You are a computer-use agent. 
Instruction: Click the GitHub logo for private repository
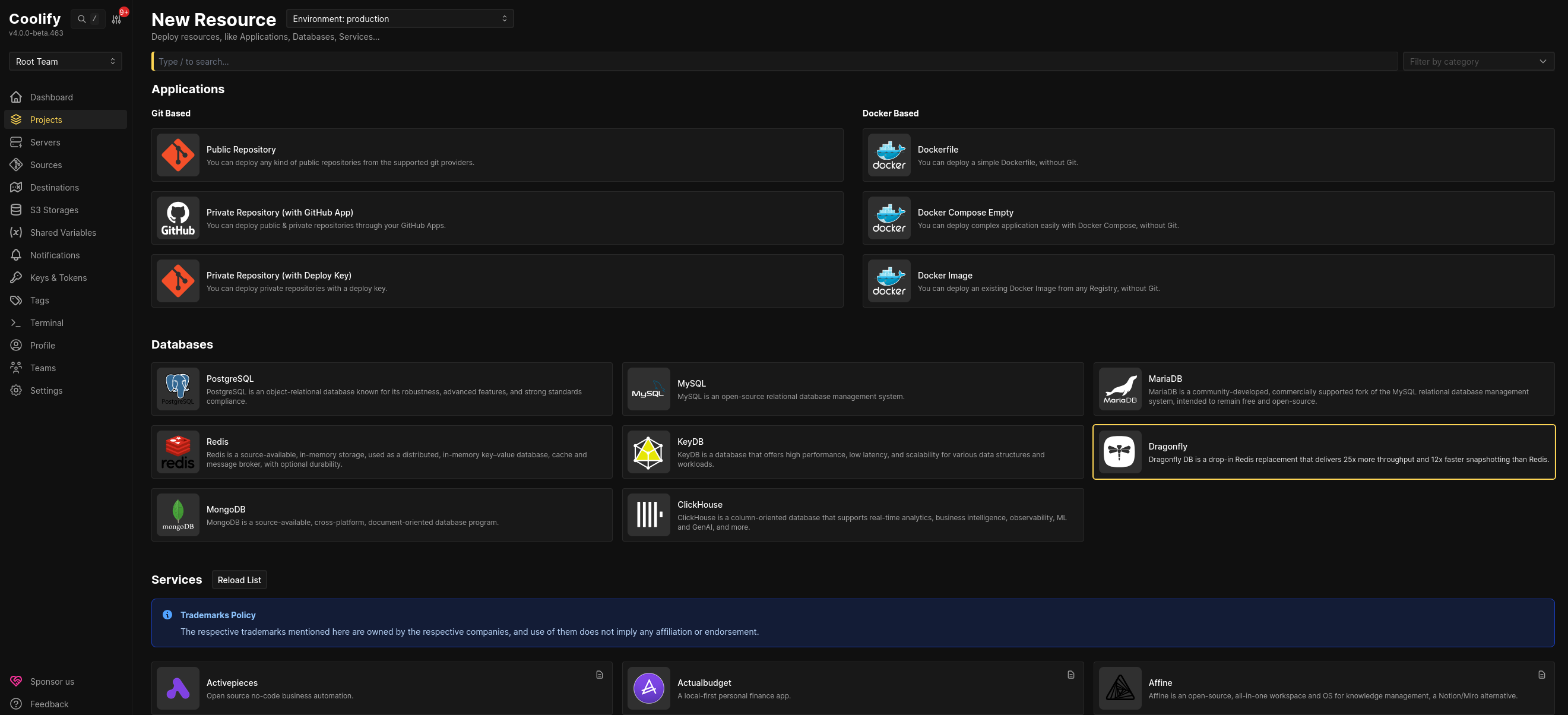(x=178, y=218)
